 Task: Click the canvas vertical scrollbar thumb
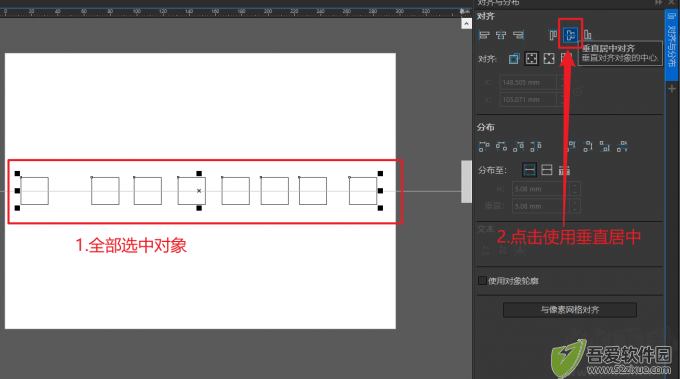[x=466, y=181]
